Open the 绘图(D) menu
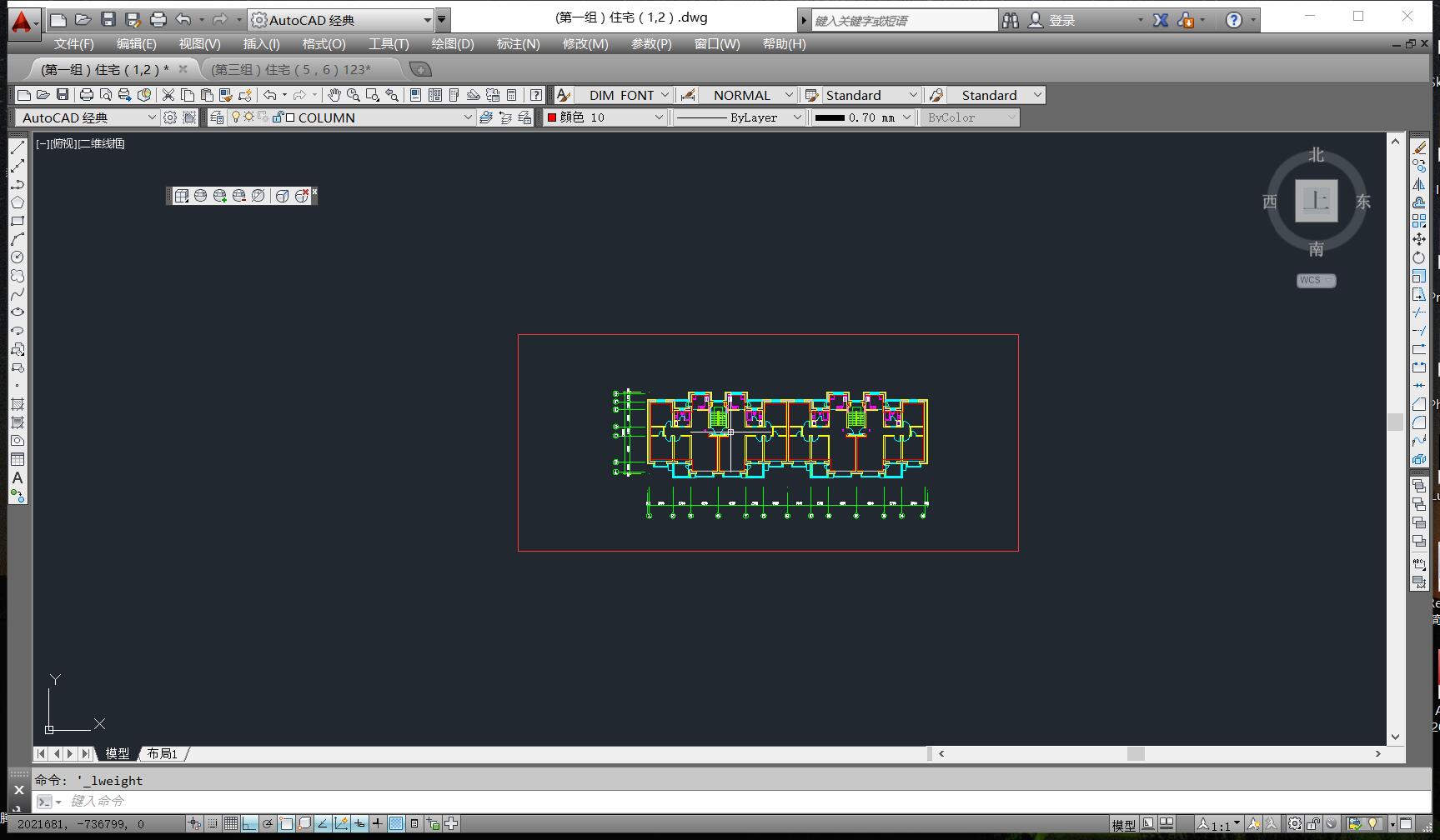1440x840 pixels. pyautogui.click(x=452, y=44)
